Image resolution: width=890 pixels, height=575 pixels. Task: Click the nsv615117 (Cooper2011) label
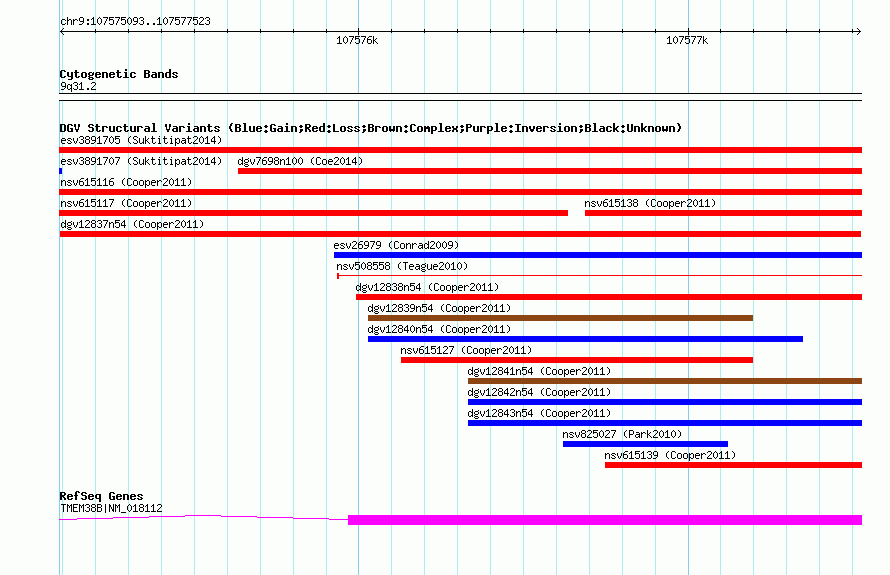click(126, 203)
